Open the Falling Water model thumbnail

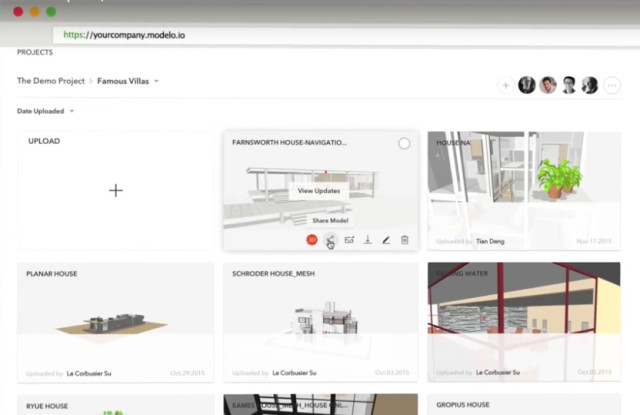click(524, 322)
